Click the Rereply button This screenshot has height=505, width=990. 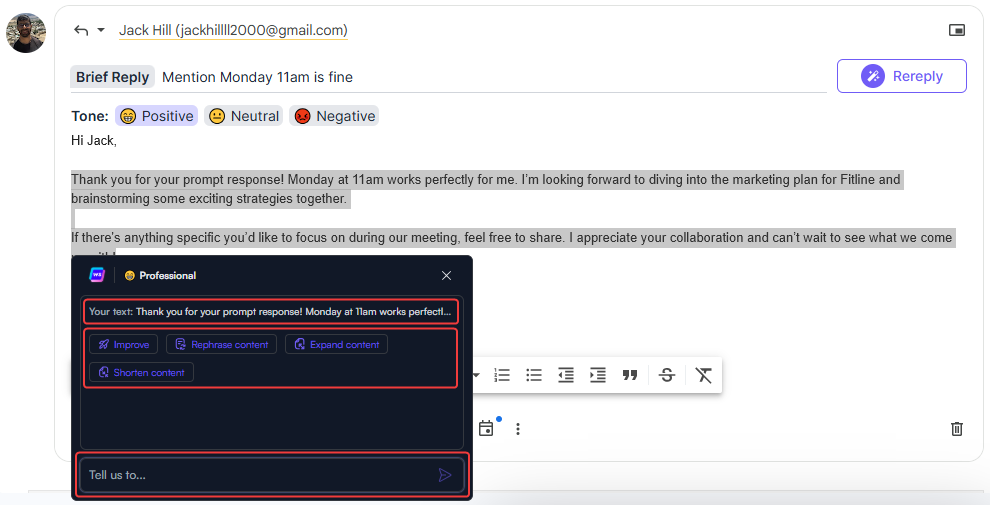point(901,76)
